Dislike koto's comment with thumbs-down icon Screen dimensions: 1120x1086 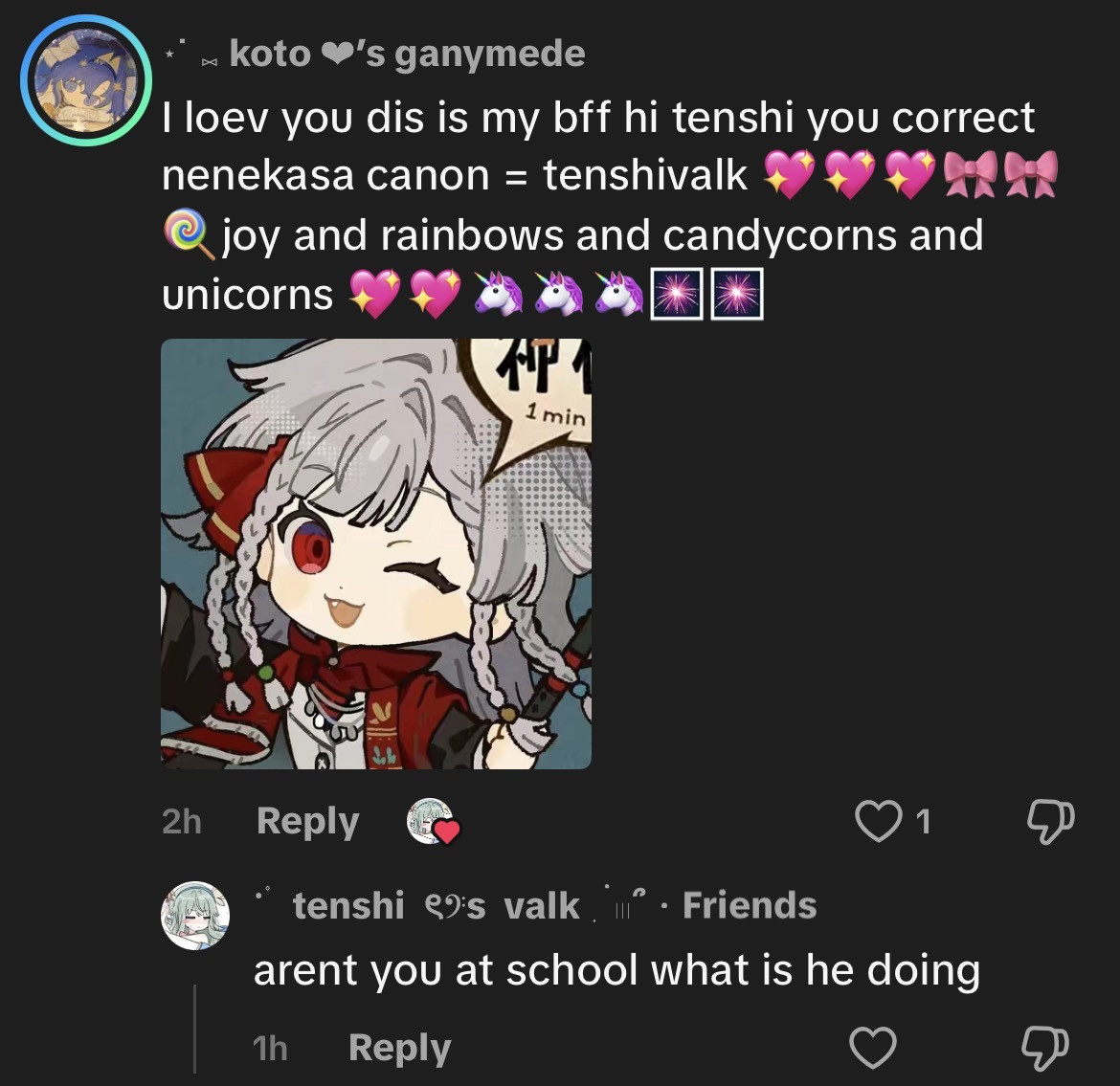pyautogui.click(x=1050, y=822)
